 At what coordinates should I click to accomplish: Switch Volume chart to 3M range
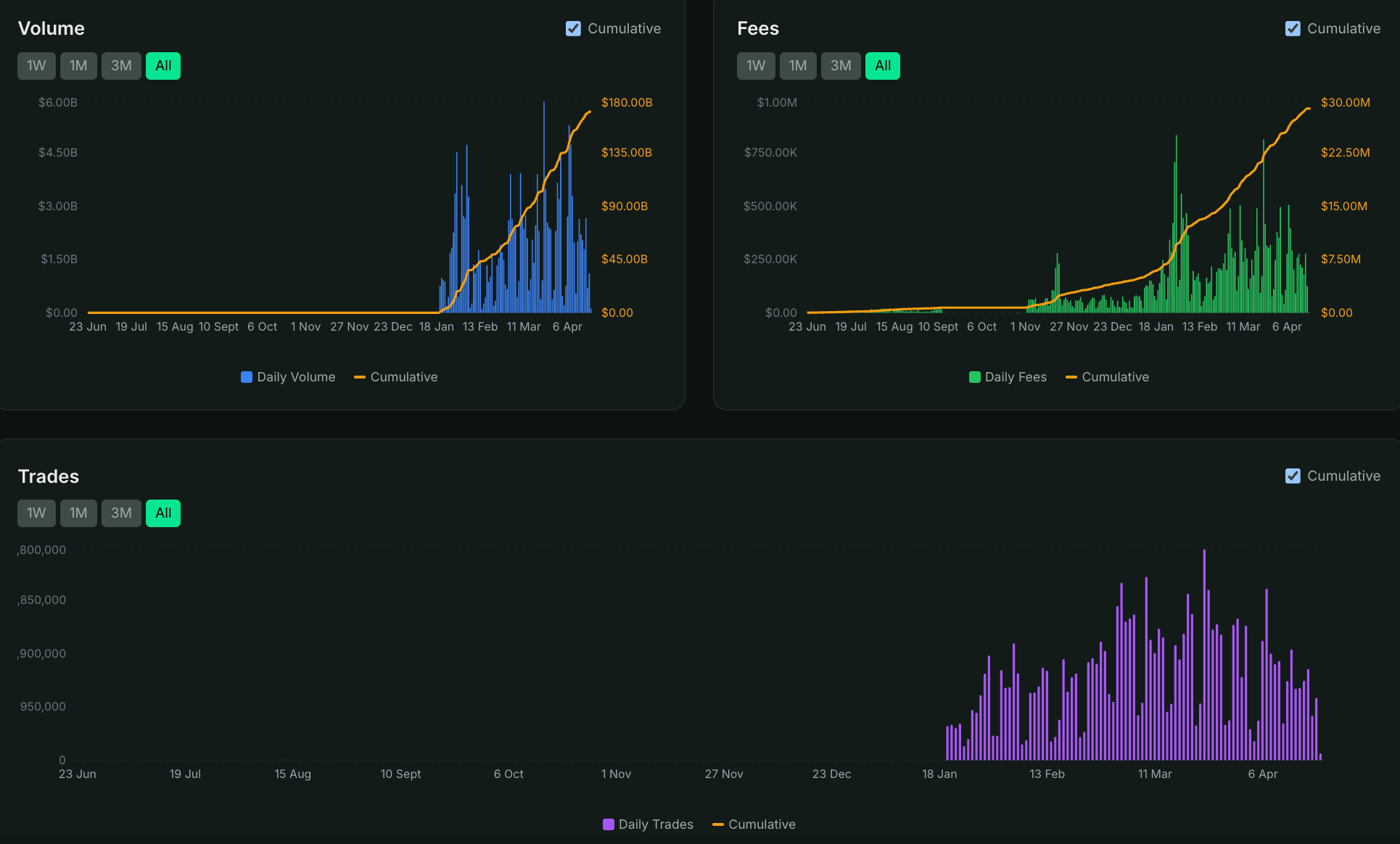click(x=121, y=66)
